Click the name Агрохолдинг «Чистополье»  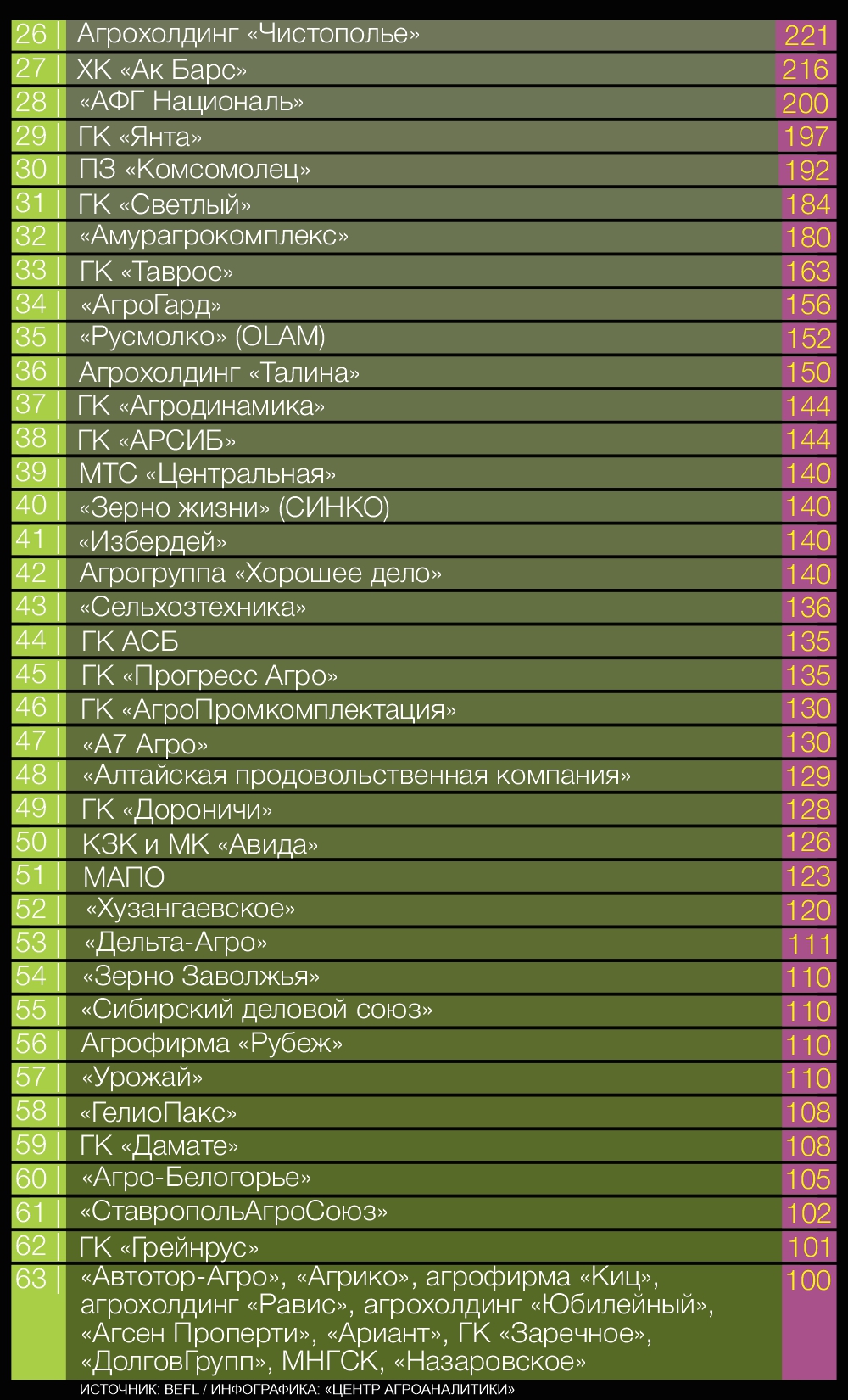click(x=248, y=35)
